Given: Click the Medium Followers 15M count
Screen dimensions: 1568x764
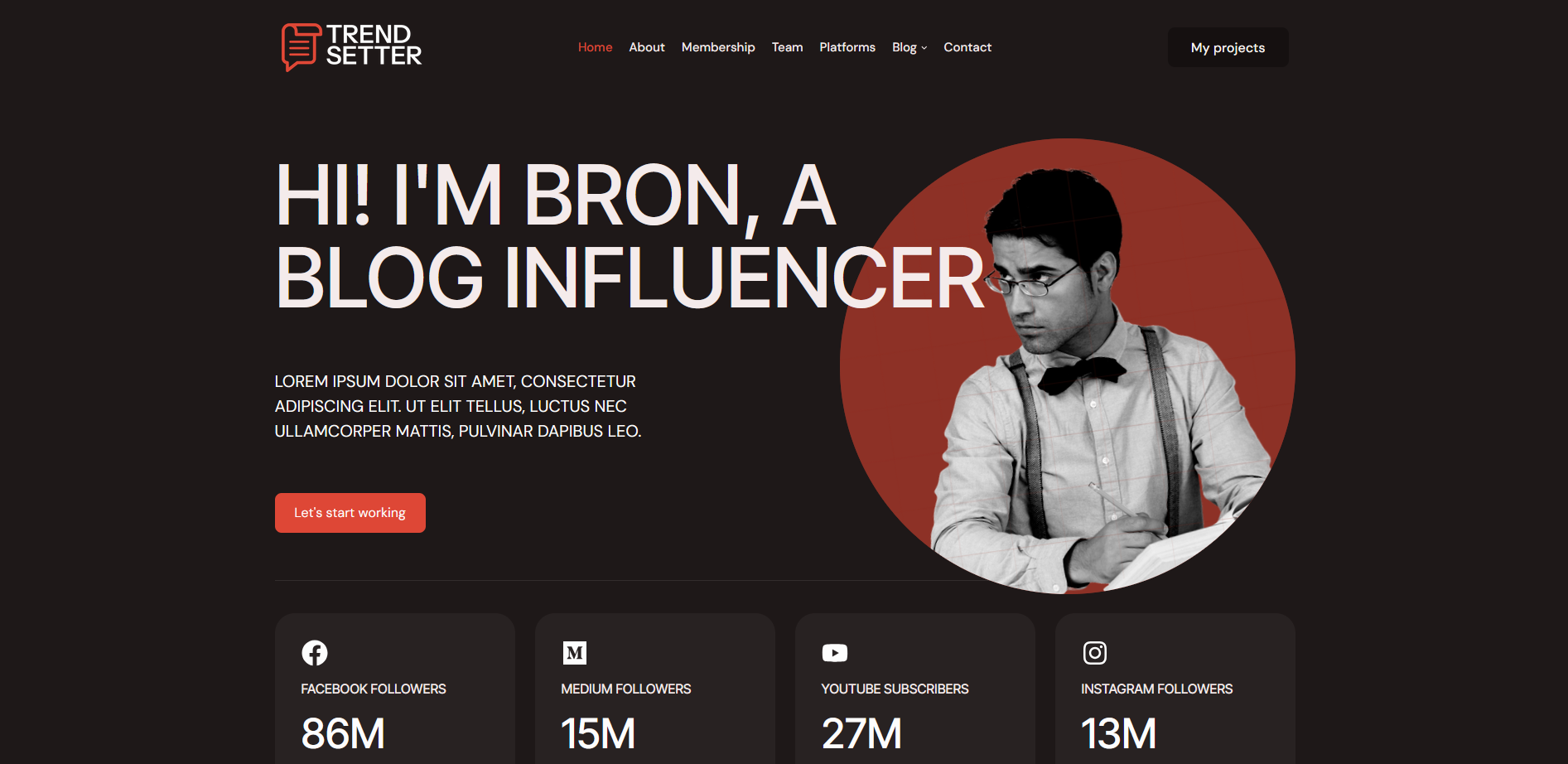Looking at the screenshot, I should pyautogui.click(x=598, y=733).
